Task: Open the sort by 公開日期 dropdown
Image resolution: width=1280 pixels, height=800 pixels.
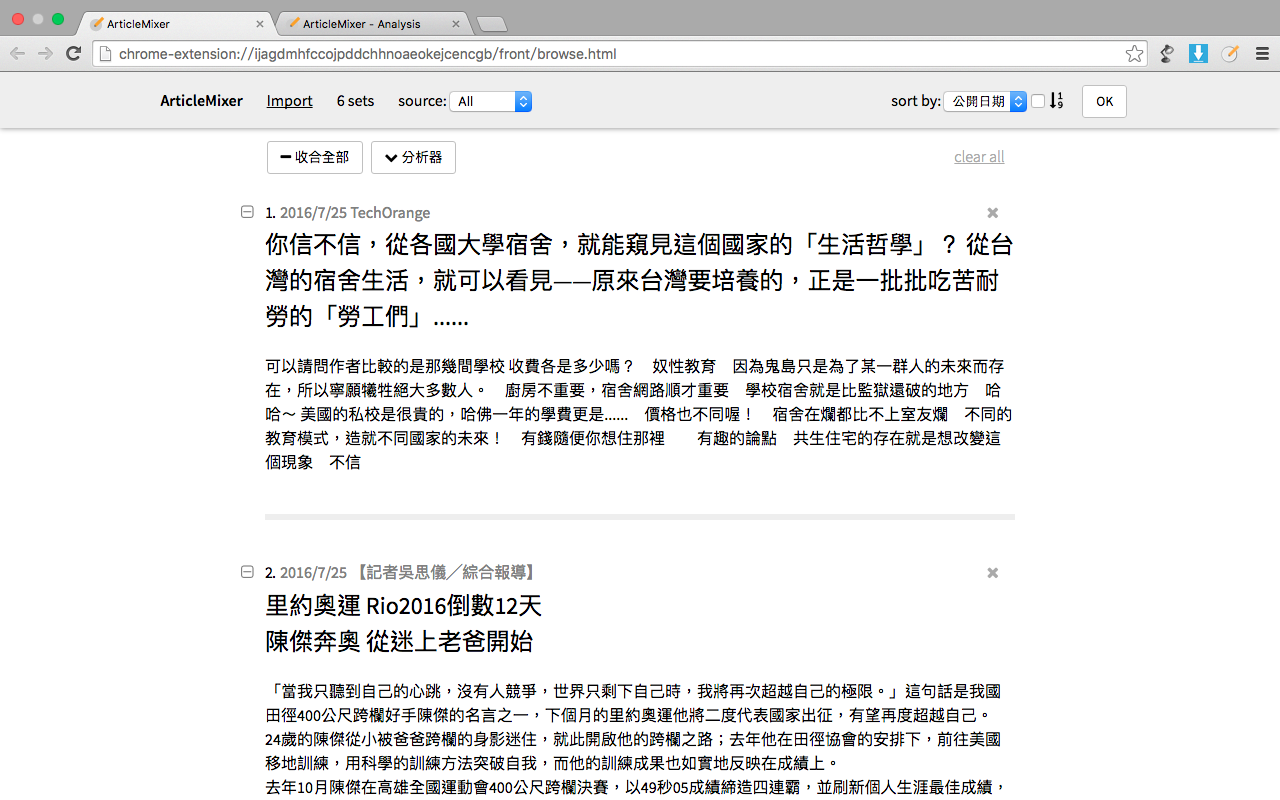Action: [x=985, y=101]
